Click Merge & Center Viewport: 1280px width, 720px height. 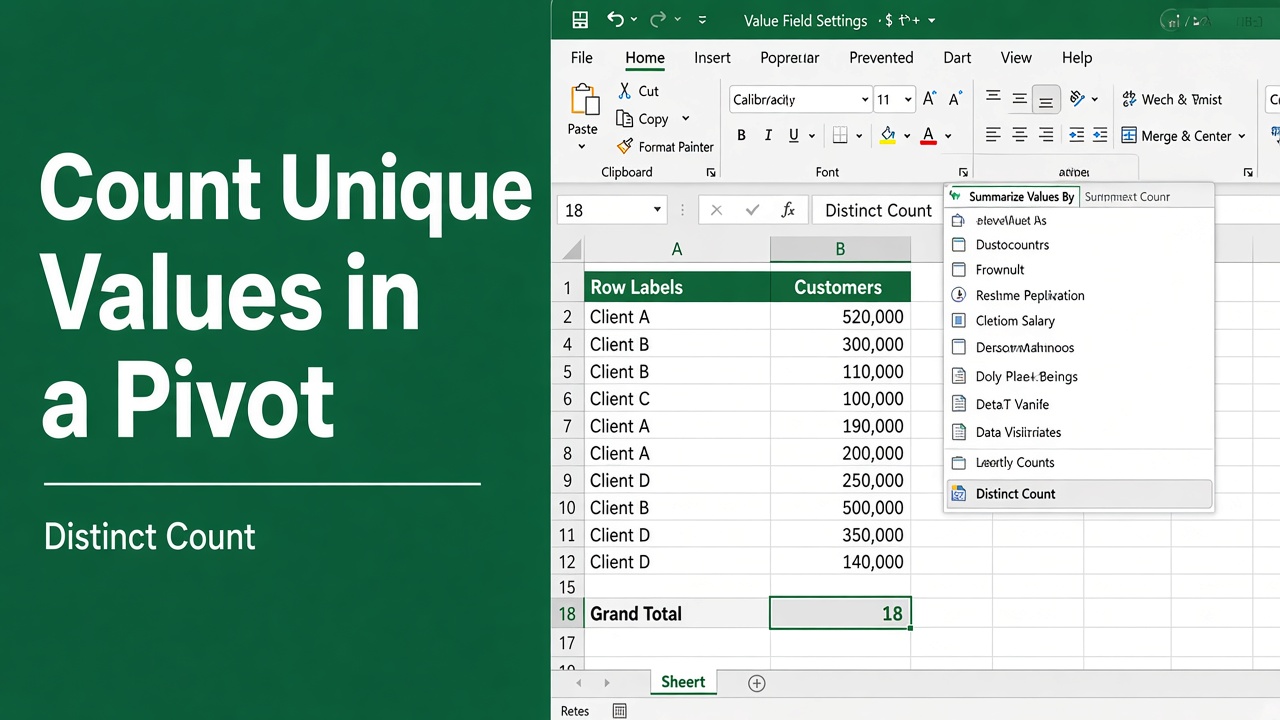coord(1176,136)
